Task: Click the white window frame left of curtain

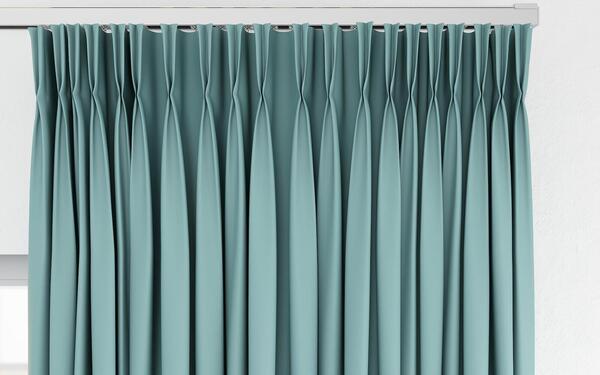Action: [x=14, y=142]
